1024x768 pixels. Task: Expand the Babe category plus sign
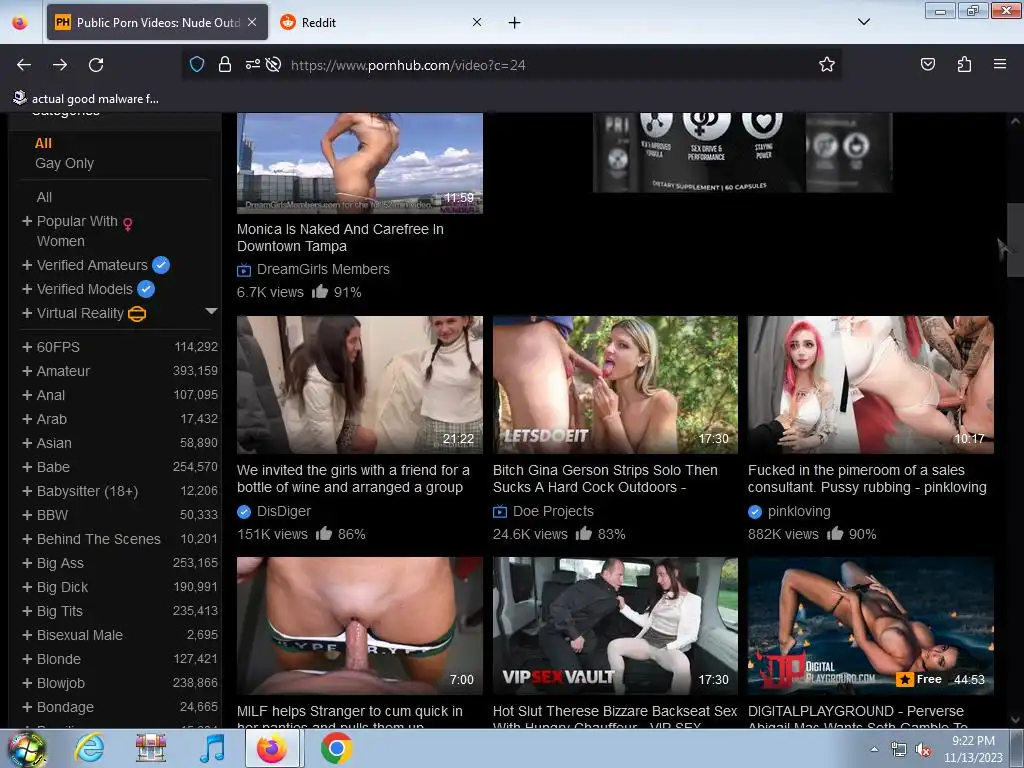point(27,467)
